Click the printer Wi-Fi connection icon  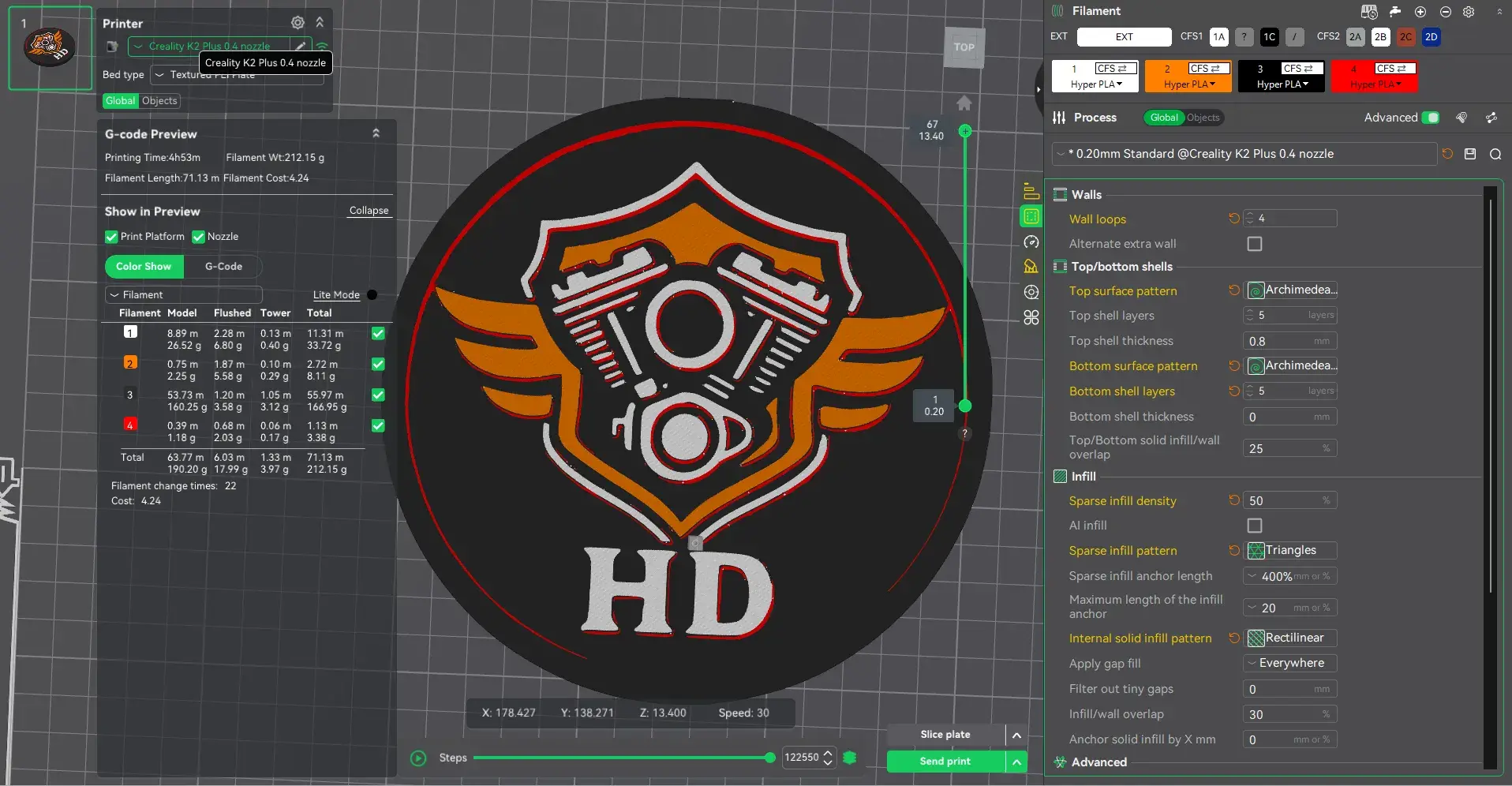click(x=322, y=46)
